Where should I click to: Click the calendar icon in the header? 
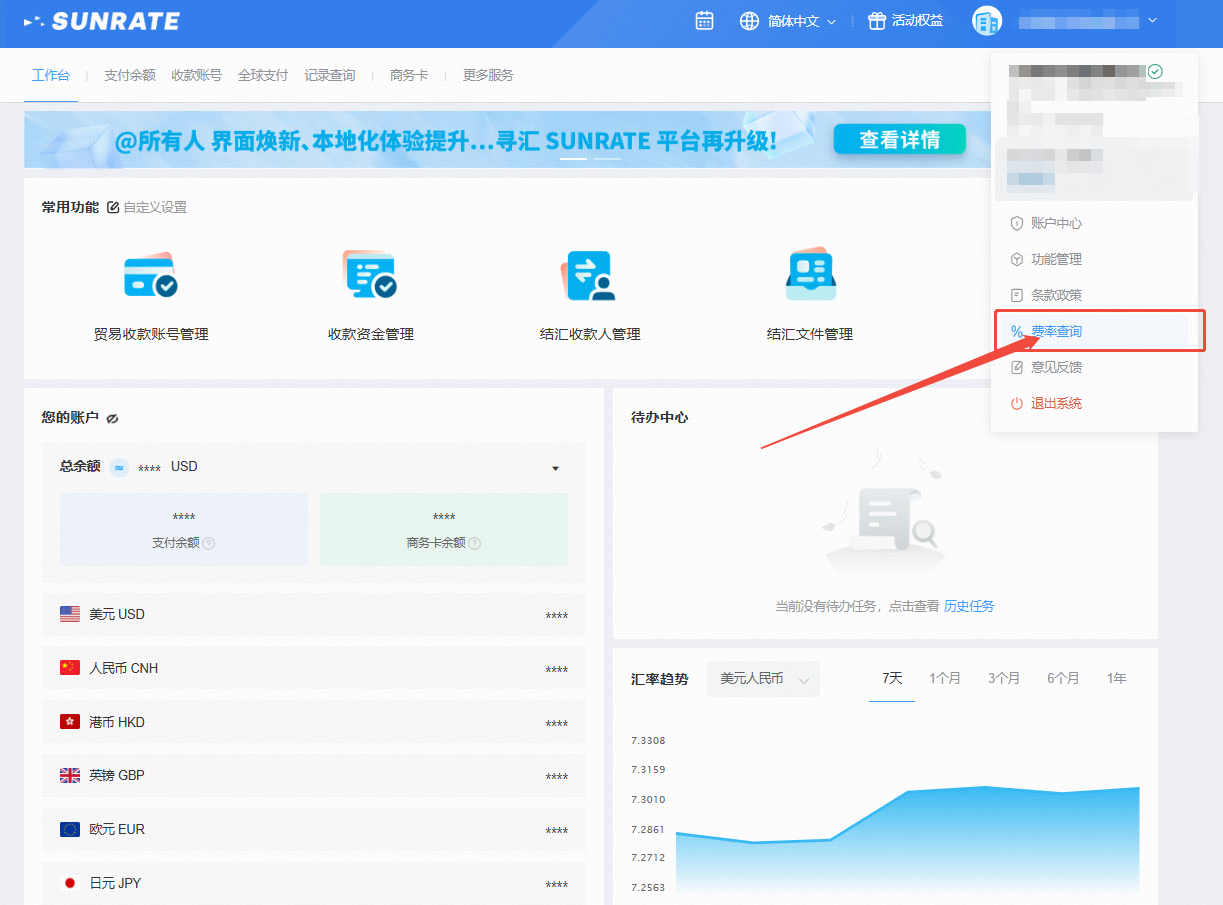tap(704, 20)
